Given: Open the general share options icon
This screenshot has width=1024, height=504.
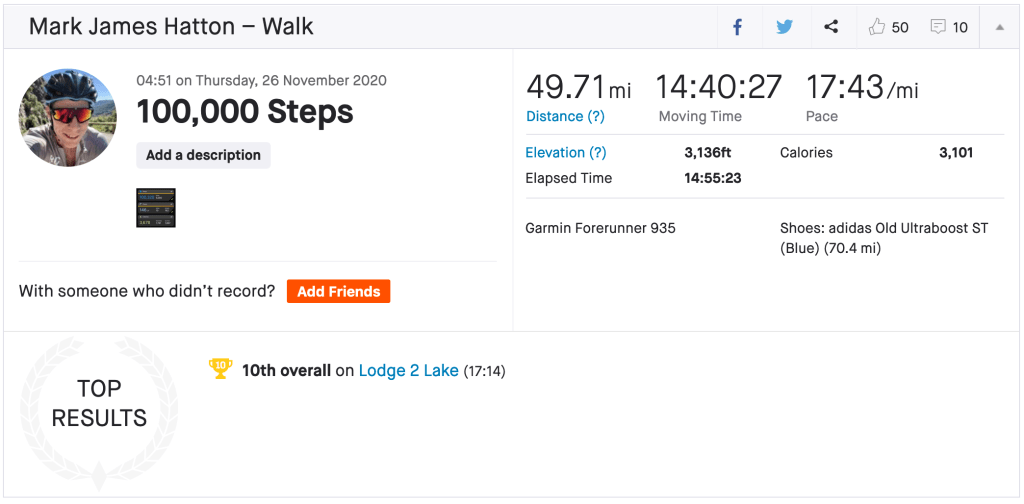Looking at the screenshot, I should [x=831, y=27].
